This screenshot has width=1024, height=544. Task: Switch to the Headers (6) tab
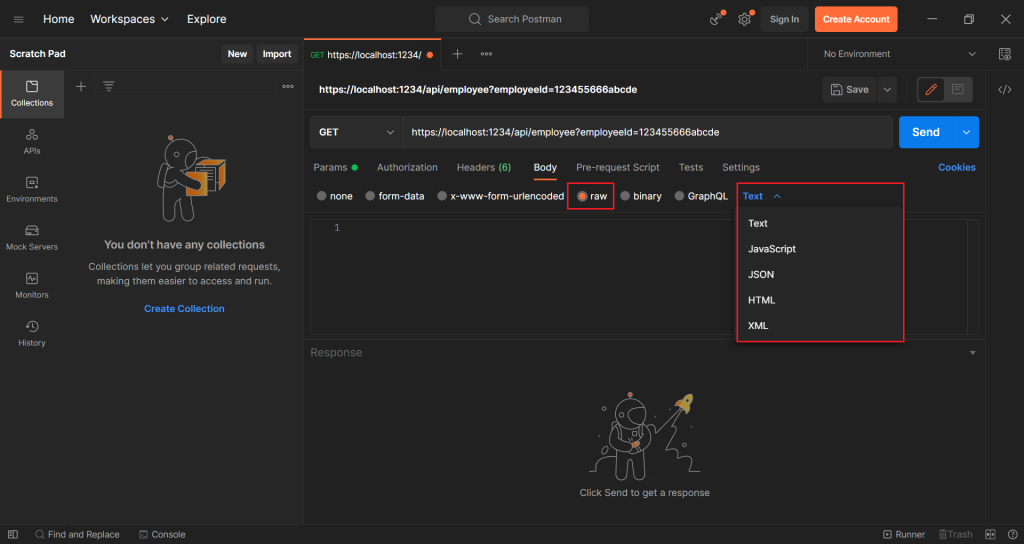click(483, 167)
